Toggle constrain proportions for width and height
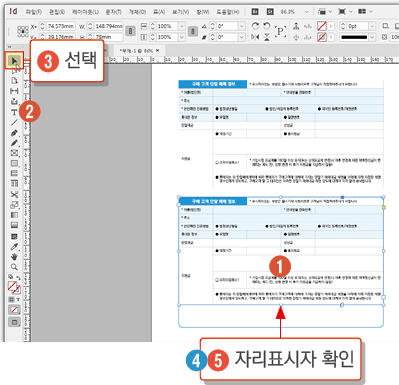 pos(130,31)
